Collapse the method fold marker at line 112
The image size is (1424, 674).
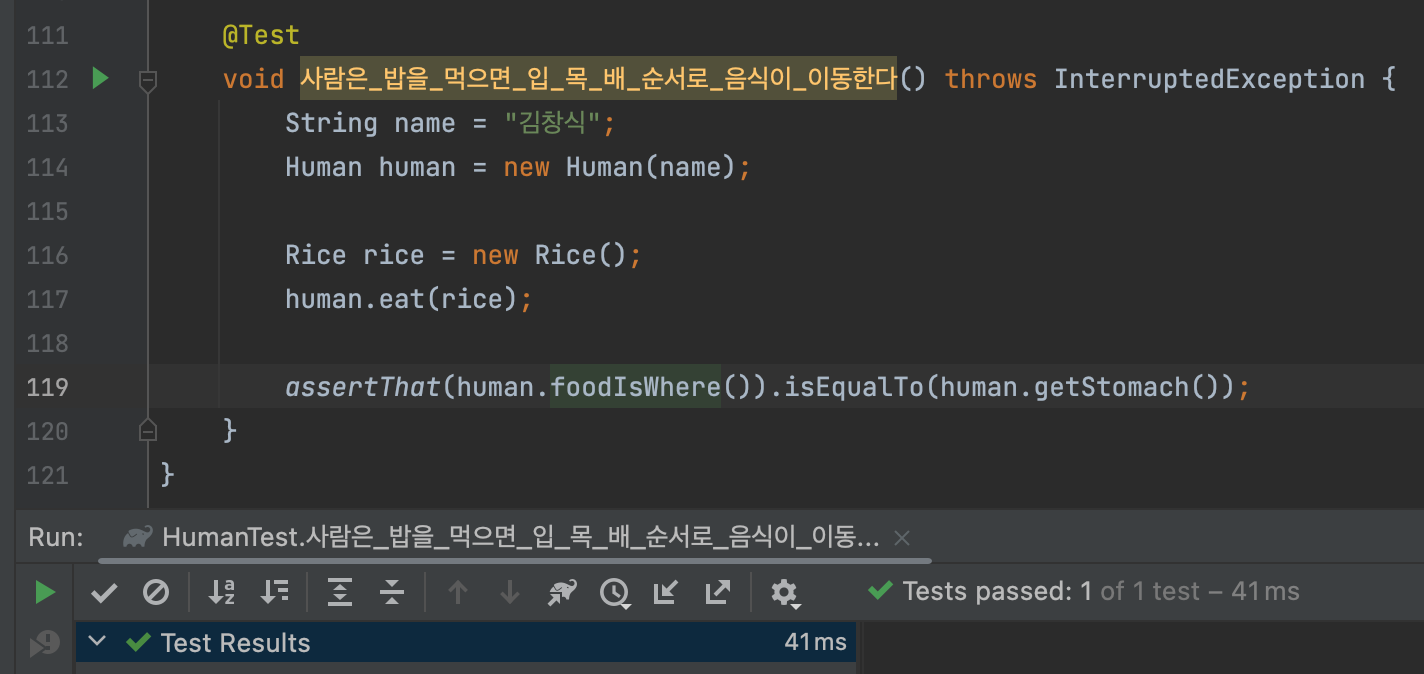[148, 80]
